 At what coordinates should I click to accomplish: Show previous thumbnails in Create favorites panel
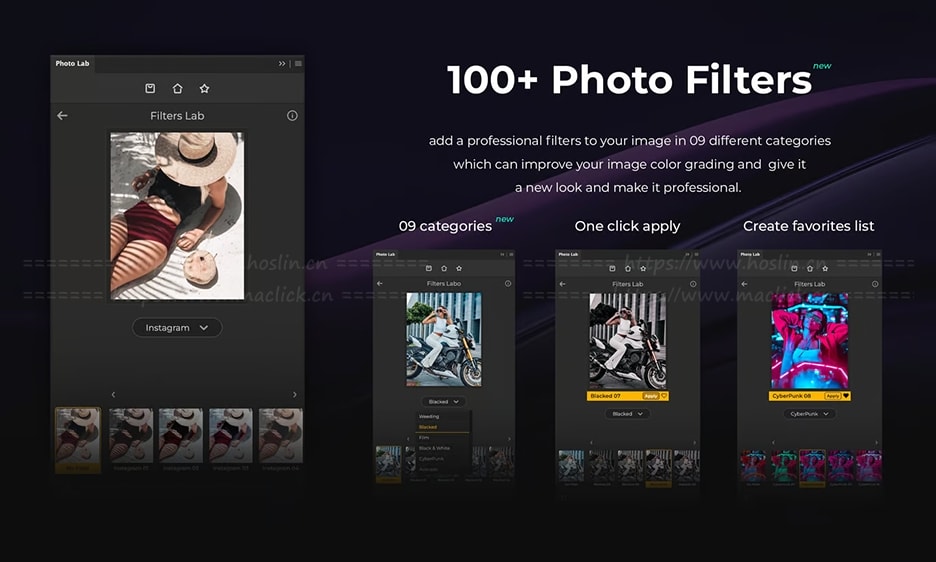[774, 443]
